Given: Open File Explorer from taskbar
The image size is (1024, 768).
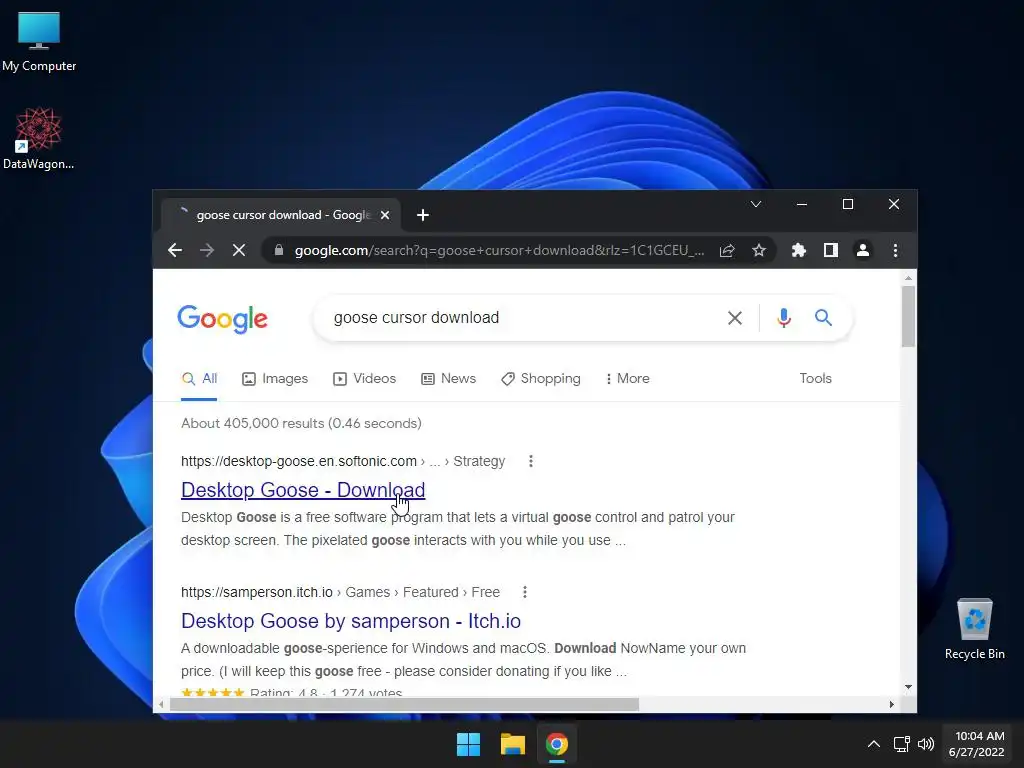Looking at the screenshot, I should 513,744.
